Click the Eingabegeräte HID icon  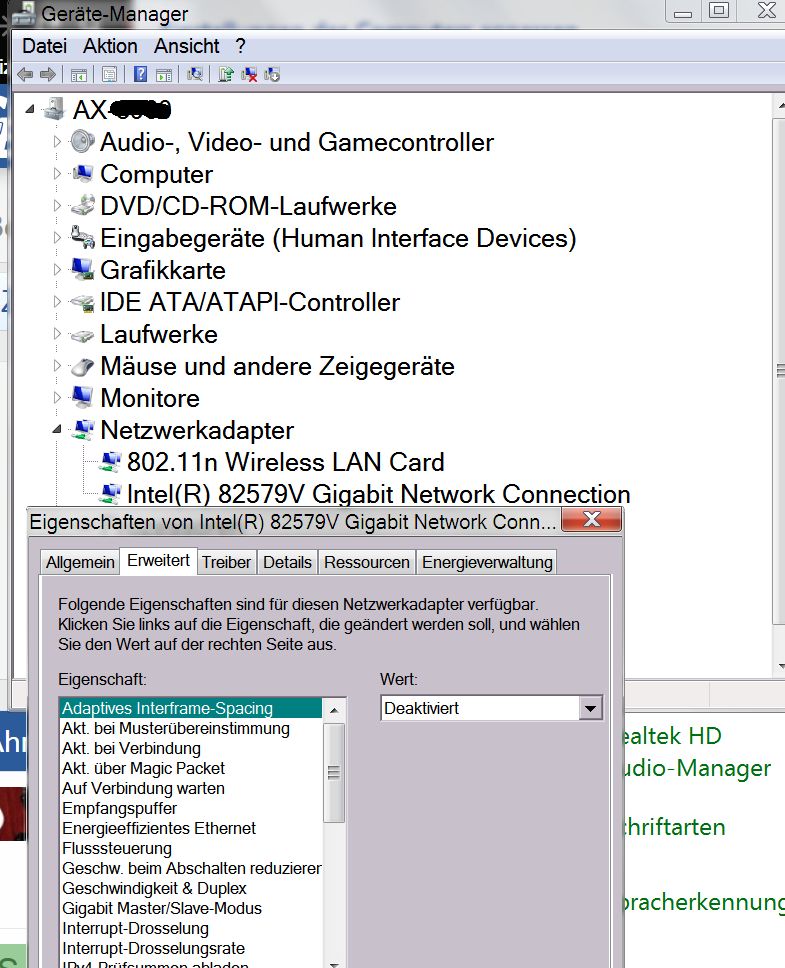tap(82, 237)
